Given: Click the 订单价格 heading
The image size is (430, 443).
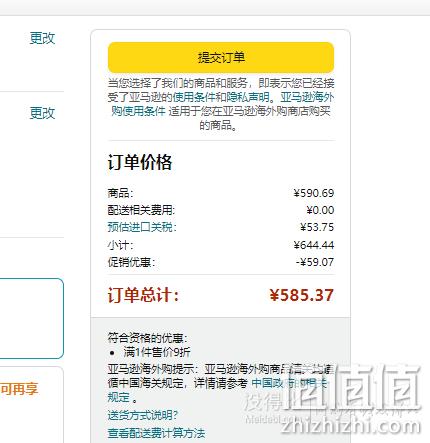Looking at the screenshot, I should pos(140,163).
